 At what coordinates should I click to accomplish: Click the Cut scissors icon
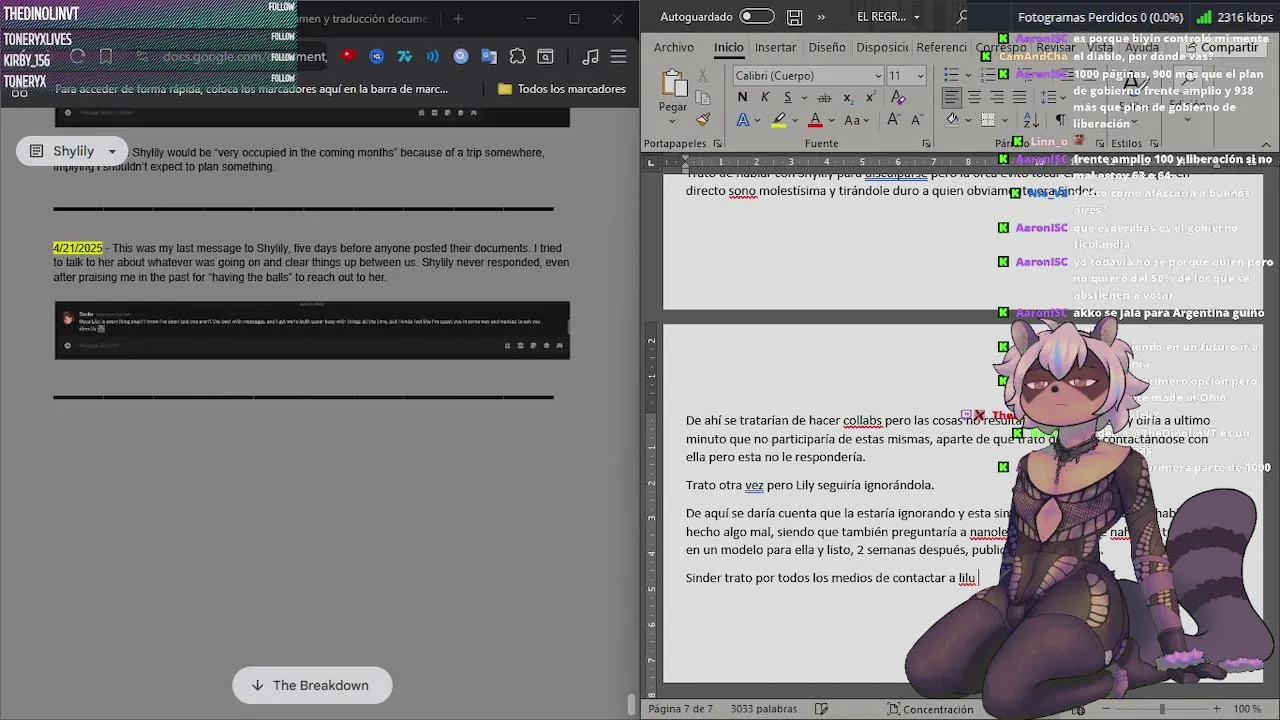pyautogui.click(x=703, y=75)
